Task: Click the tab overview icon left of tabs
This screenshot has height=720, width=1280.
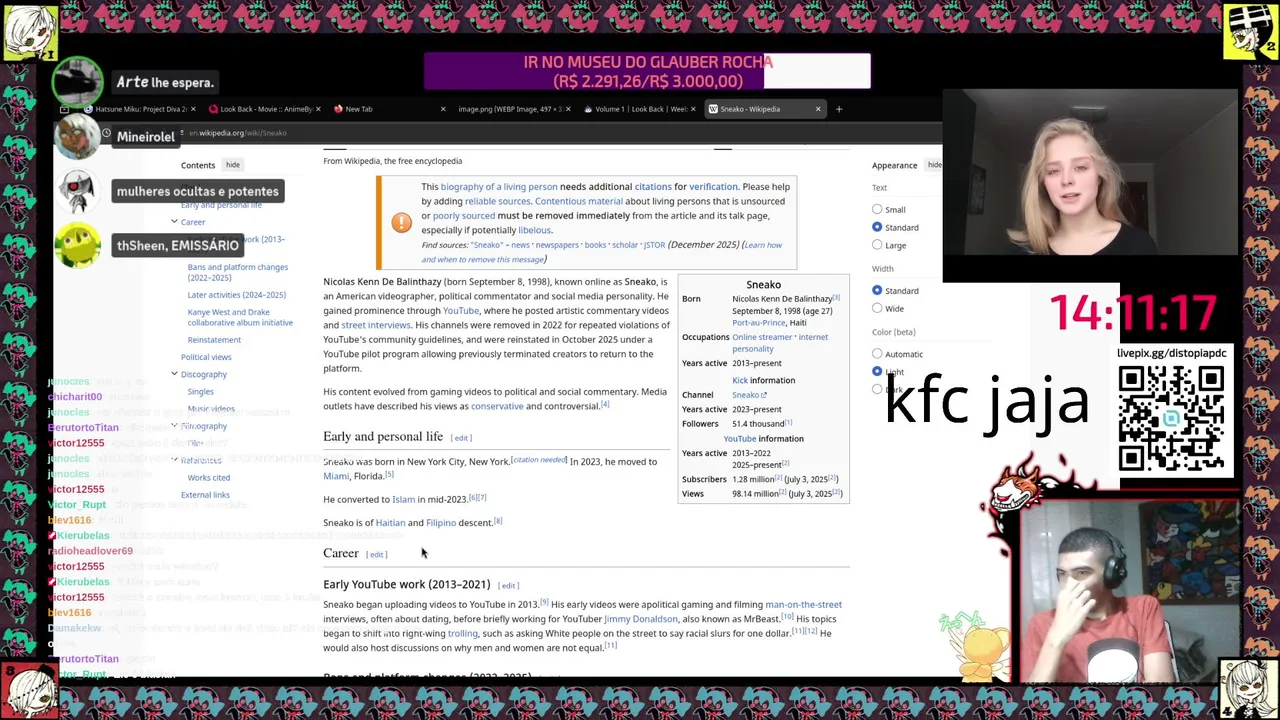Action: point(64,109)
